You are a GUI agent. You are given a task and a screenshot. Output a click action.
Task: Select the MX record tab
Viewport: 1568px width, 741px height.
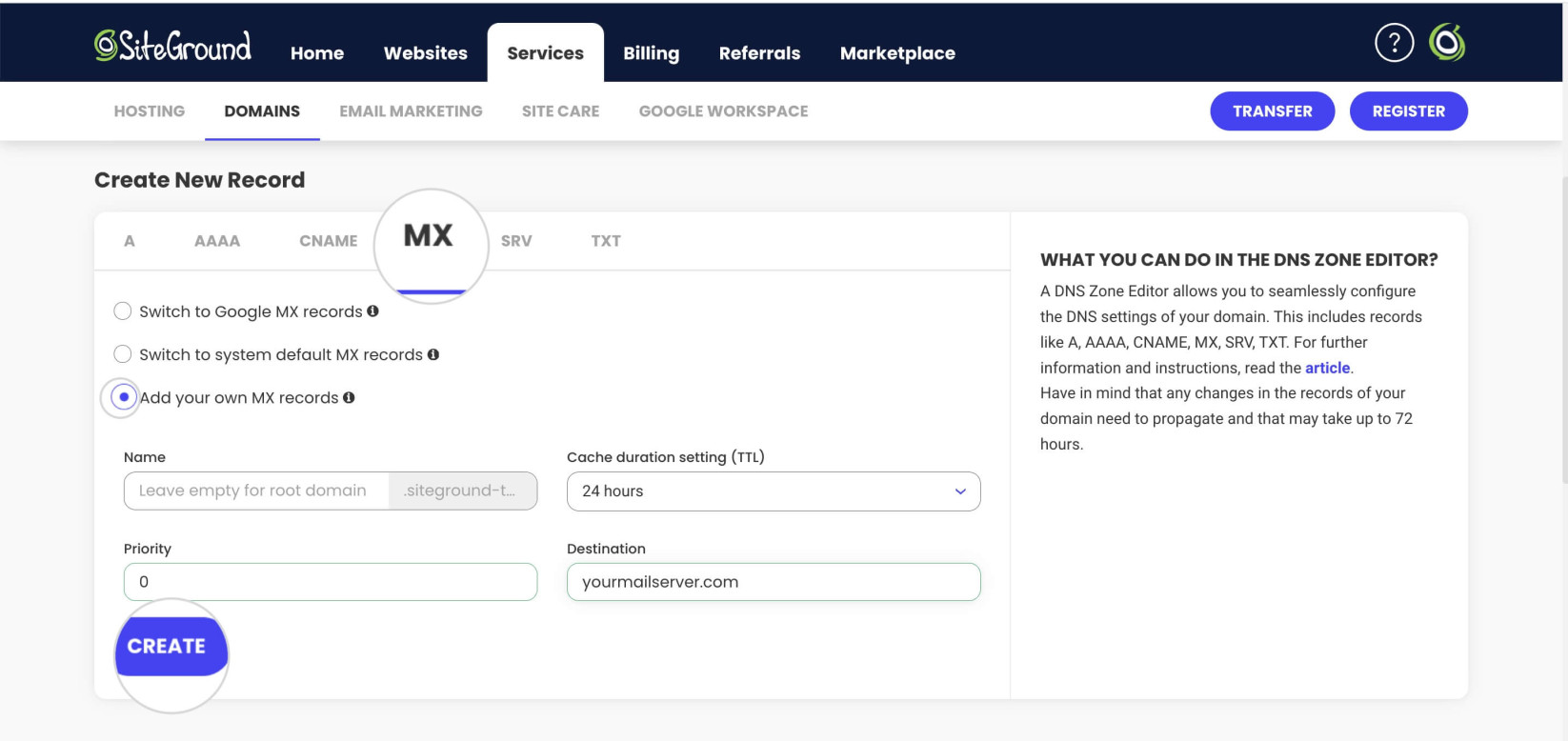click(x=429, y=236)
